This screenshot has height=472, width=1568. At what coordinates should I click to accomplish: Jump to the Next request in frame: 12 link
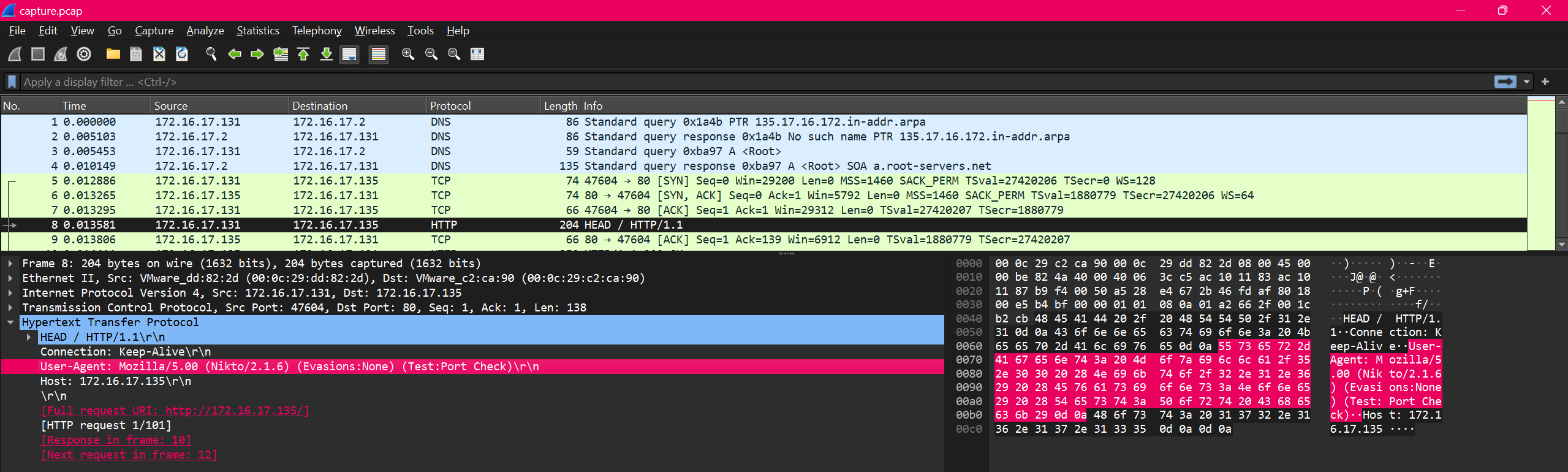point(129,455)
